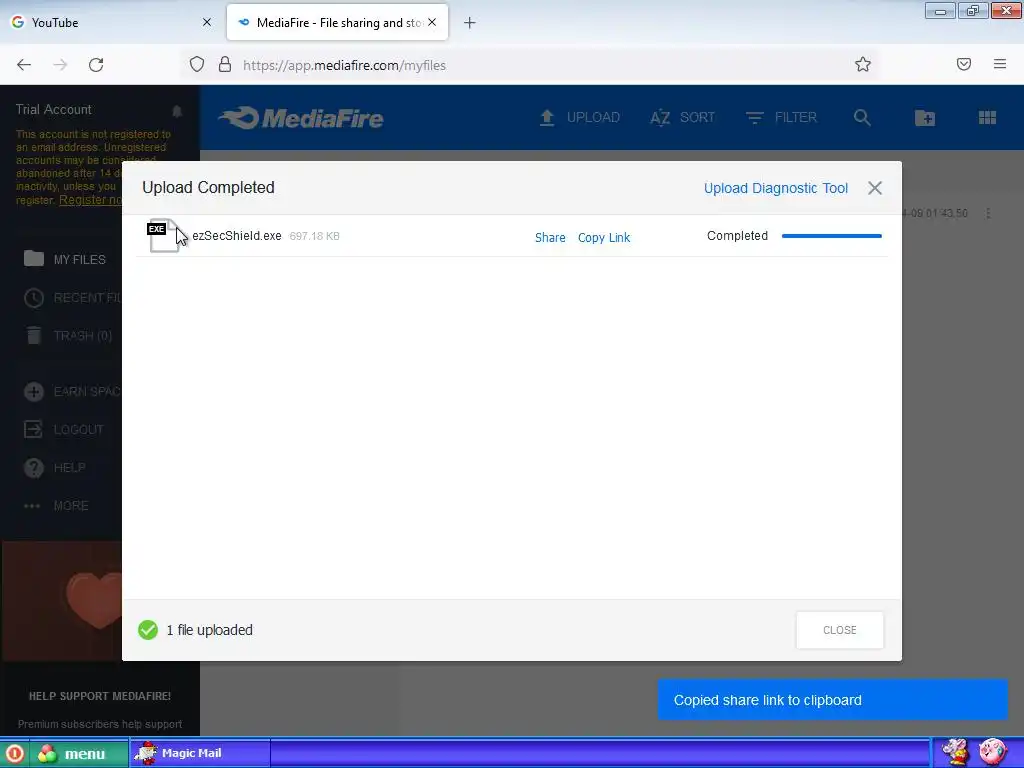Click the green checkmark success icon
Screen dimensions: 1024x768
click(x=148, y=630)
